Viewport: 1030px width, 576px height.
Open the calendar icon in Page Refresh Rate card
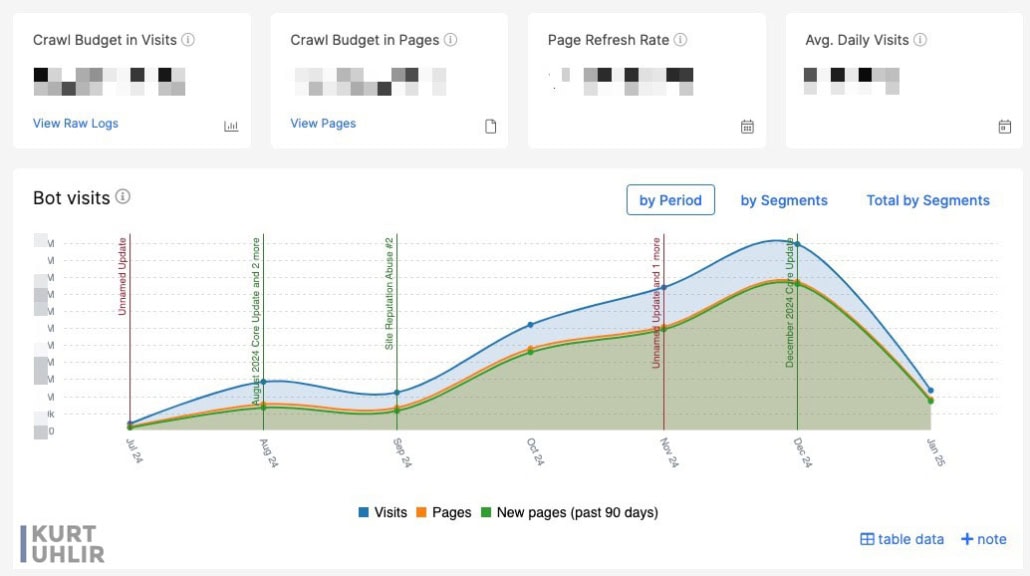tap(747, 125)
